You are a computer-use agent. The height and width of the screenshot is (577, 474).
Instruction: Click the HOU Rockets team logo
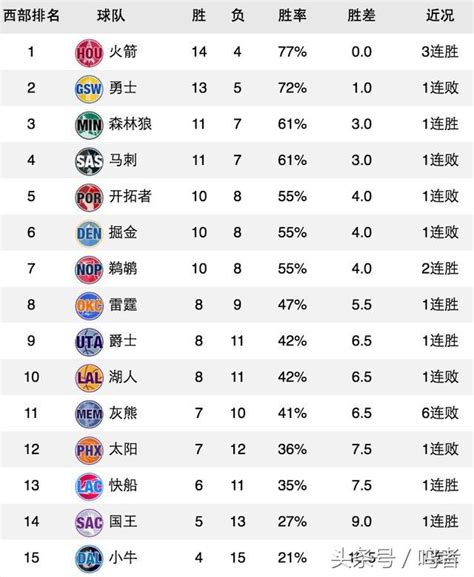(x=89, y=53)
